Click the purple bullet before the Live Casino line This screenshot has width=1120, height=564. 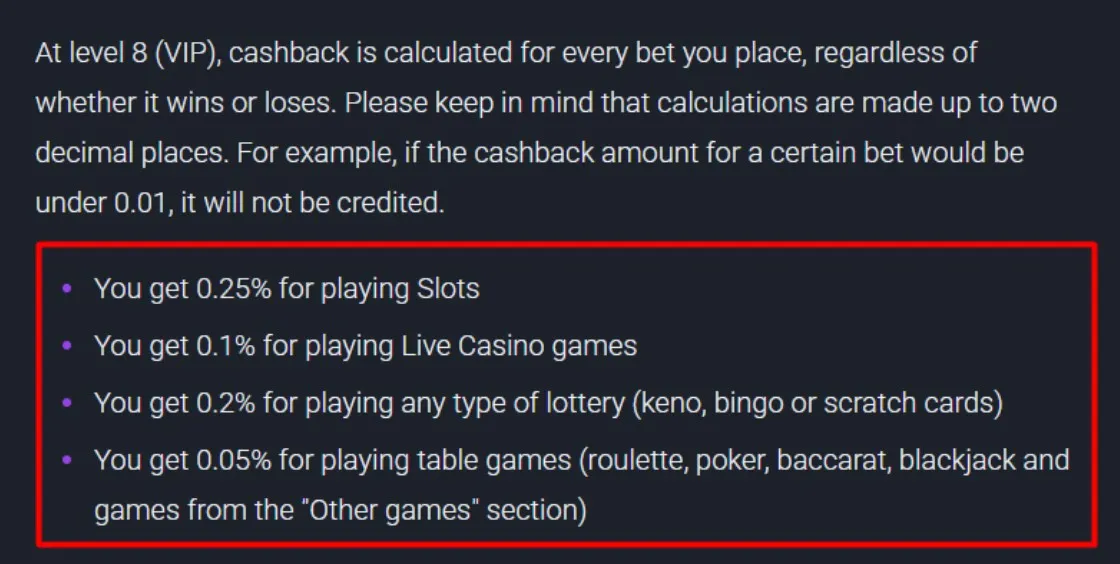68,346
